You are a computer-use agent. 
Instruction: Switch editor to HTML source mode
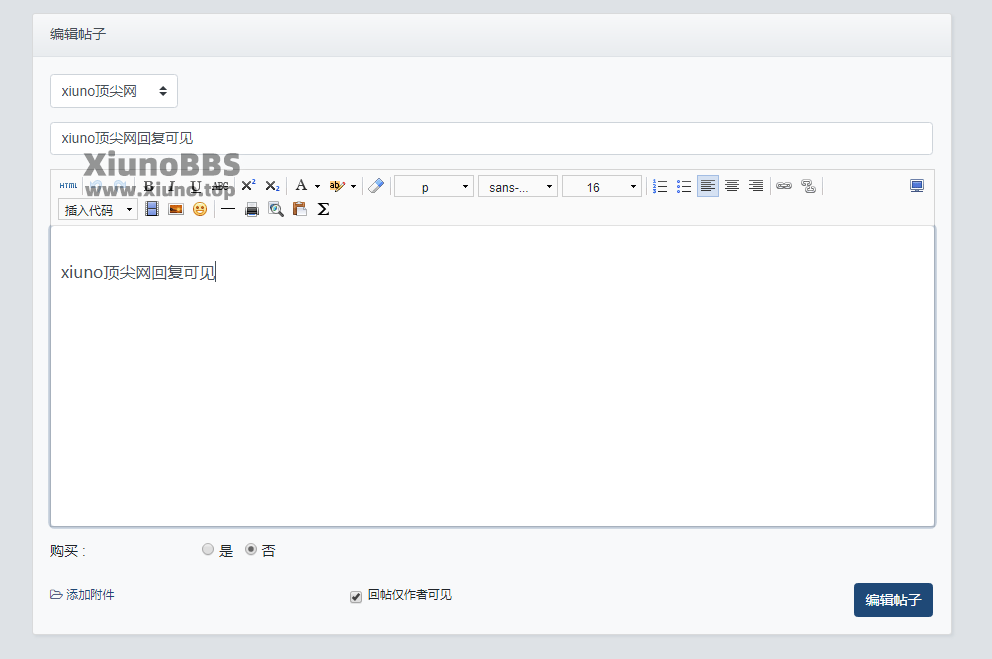coord(68,186)
